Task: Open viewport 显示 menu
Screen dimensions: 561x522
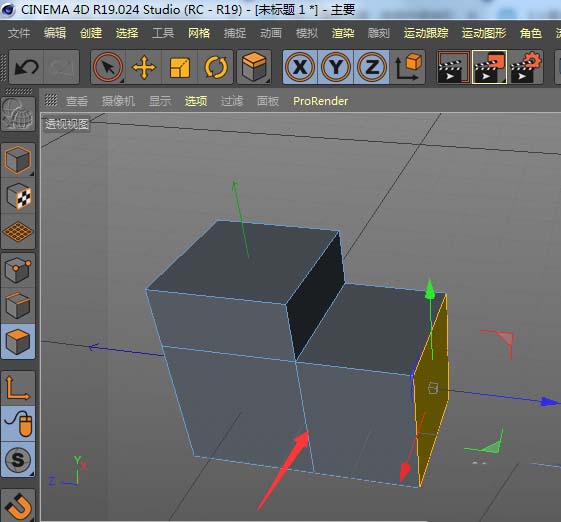Action: tap(160, 101)
